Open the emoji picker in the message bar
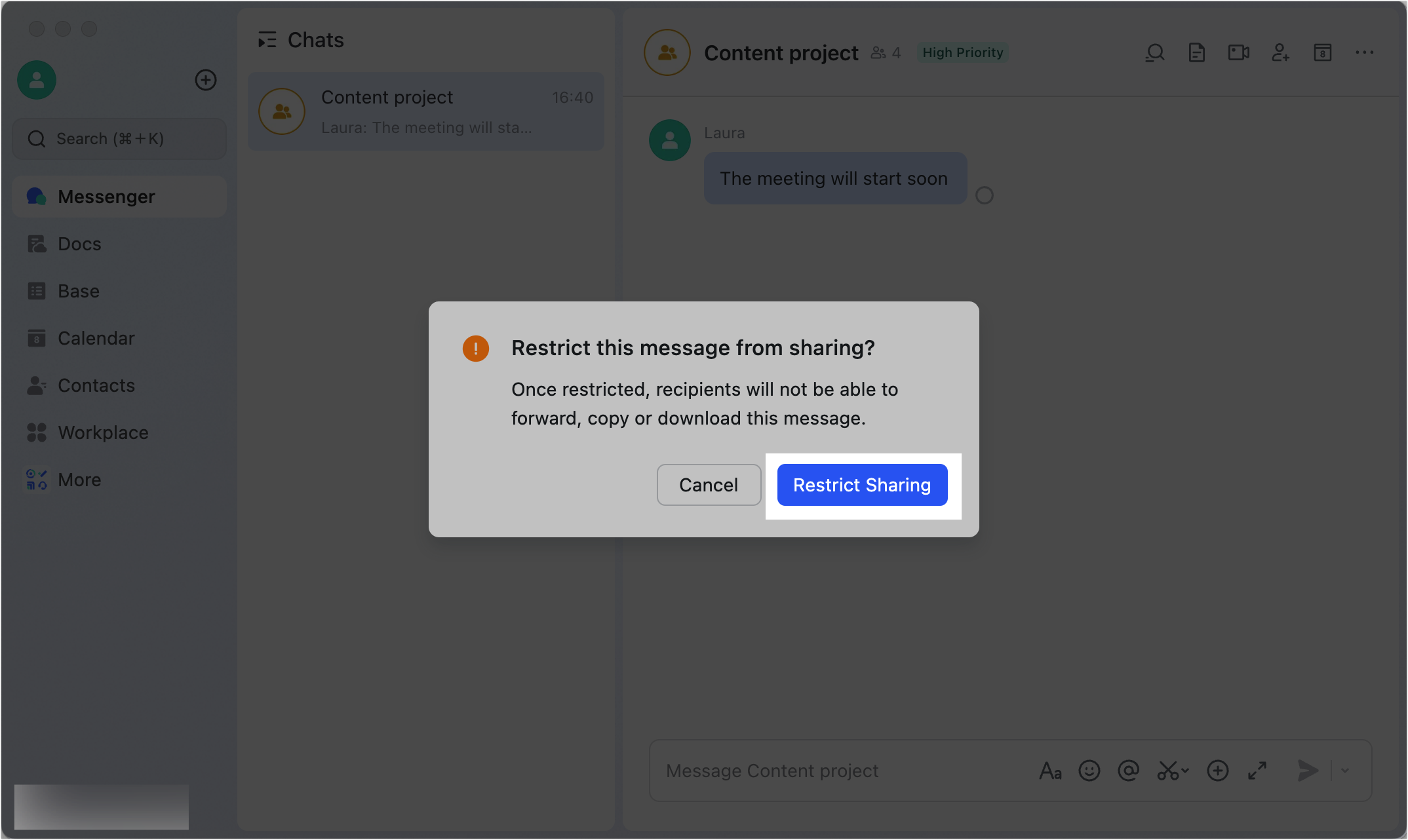This screenshot has width=1408, height=840. tap(1089, 771)
